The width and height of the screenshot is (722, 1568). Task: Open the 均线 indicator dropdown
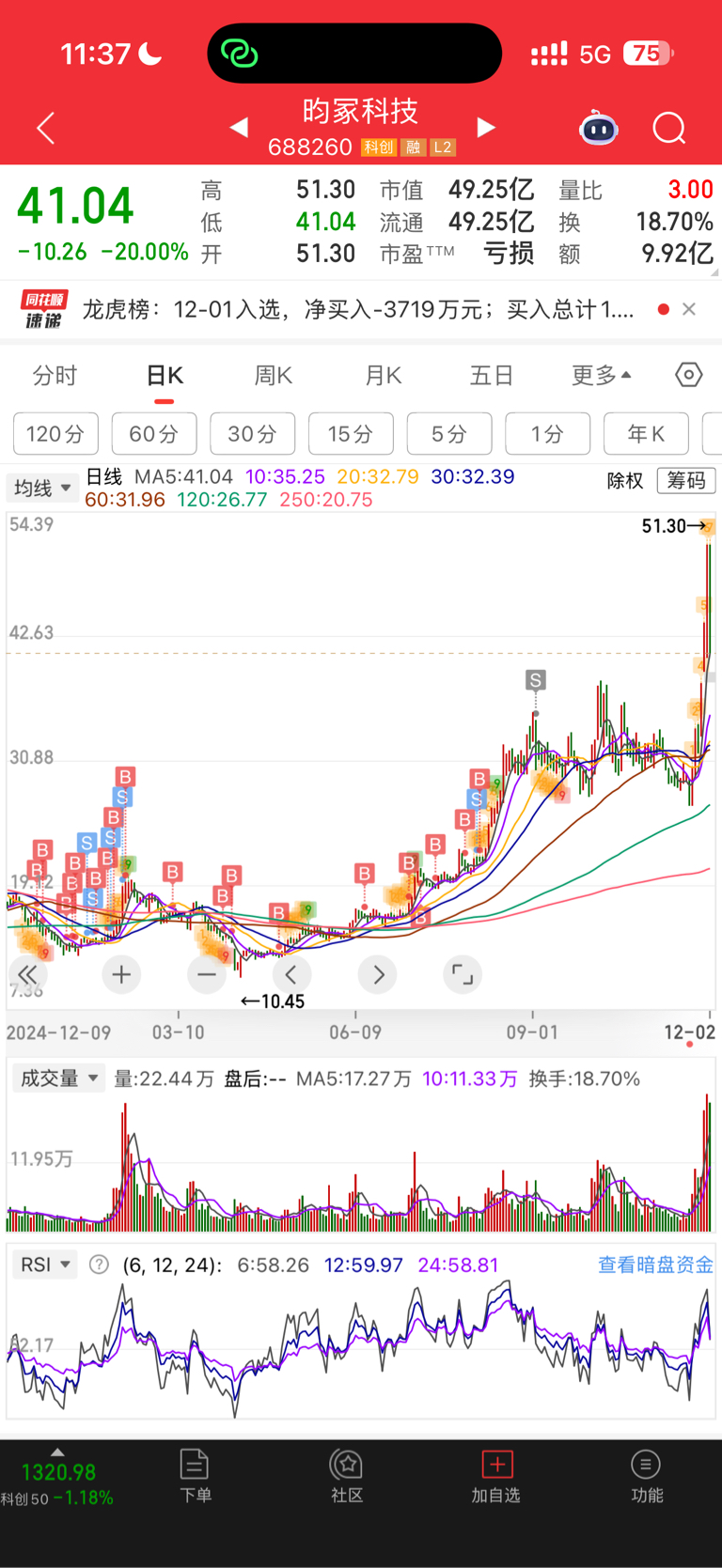click(x=42, y=488)
